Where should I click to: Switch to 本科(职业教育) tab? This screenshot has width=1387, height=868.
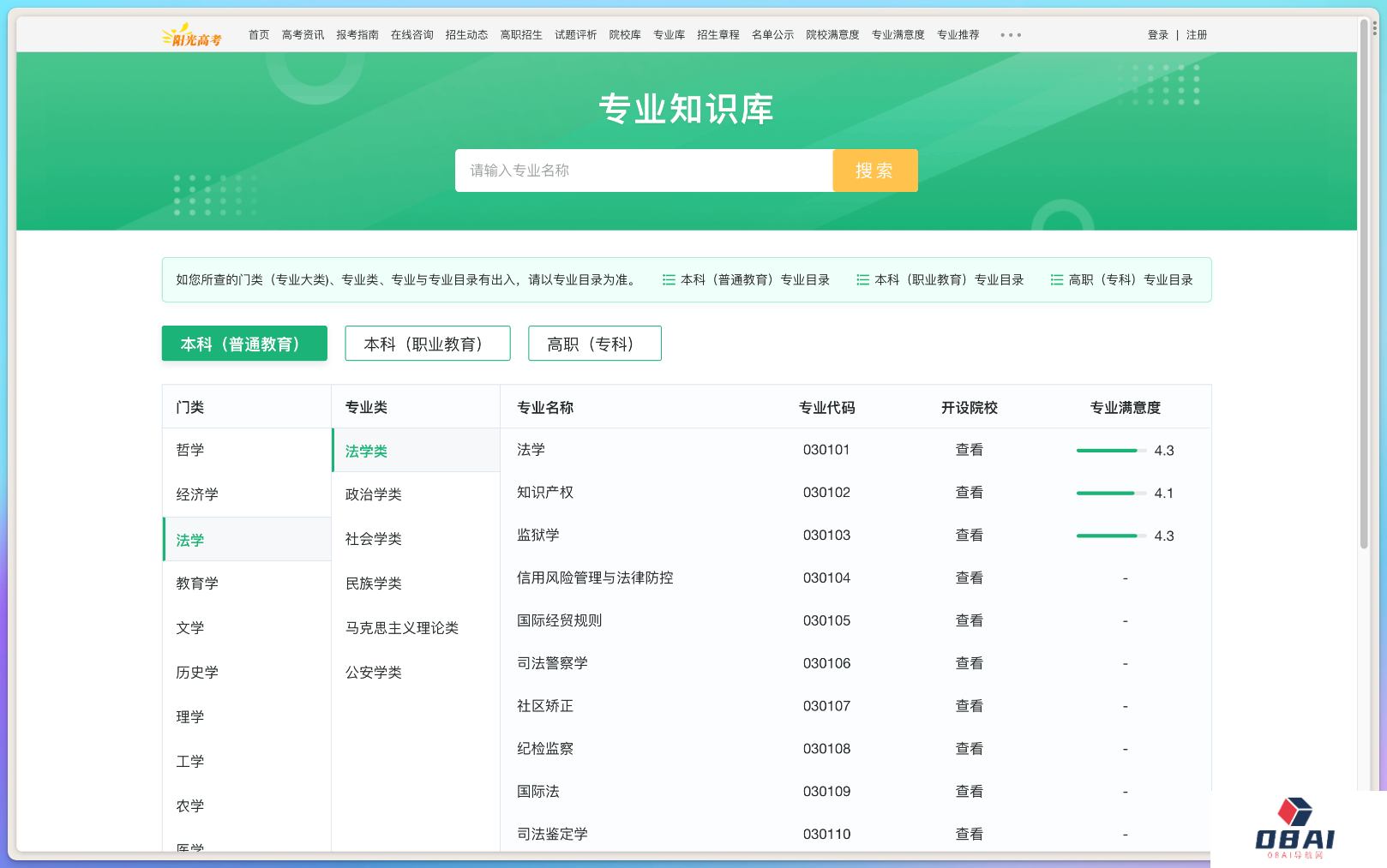(x=428, y=344)
